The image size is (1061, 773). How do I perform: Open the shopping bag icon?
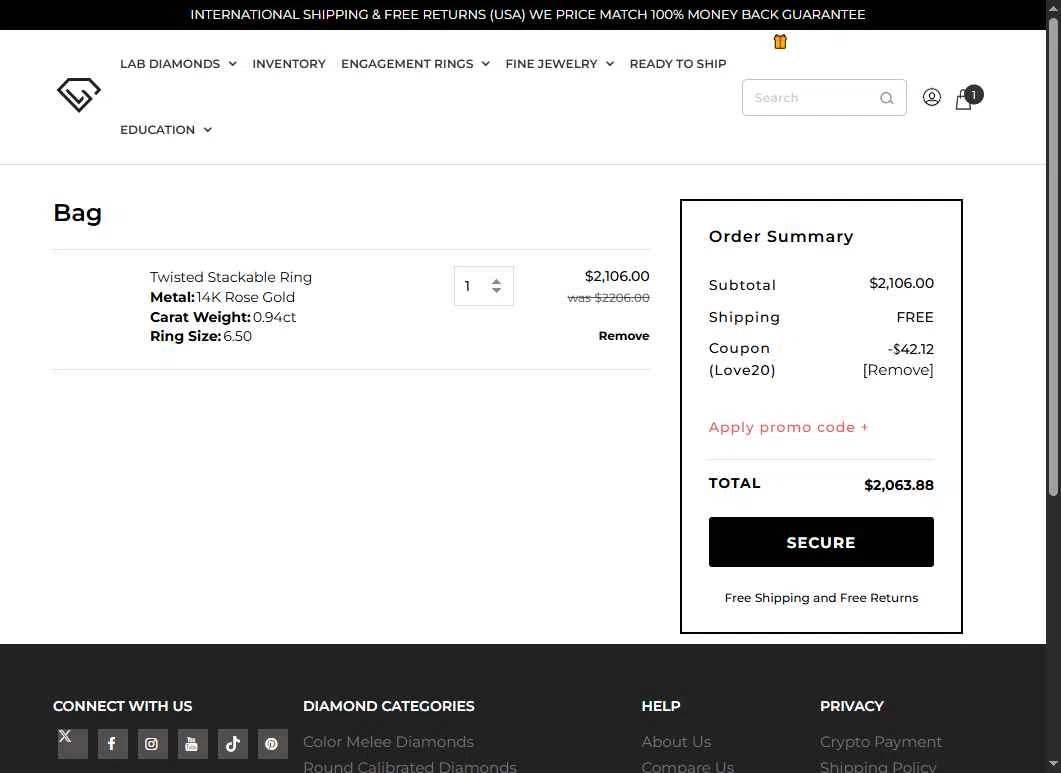point(968,98)
